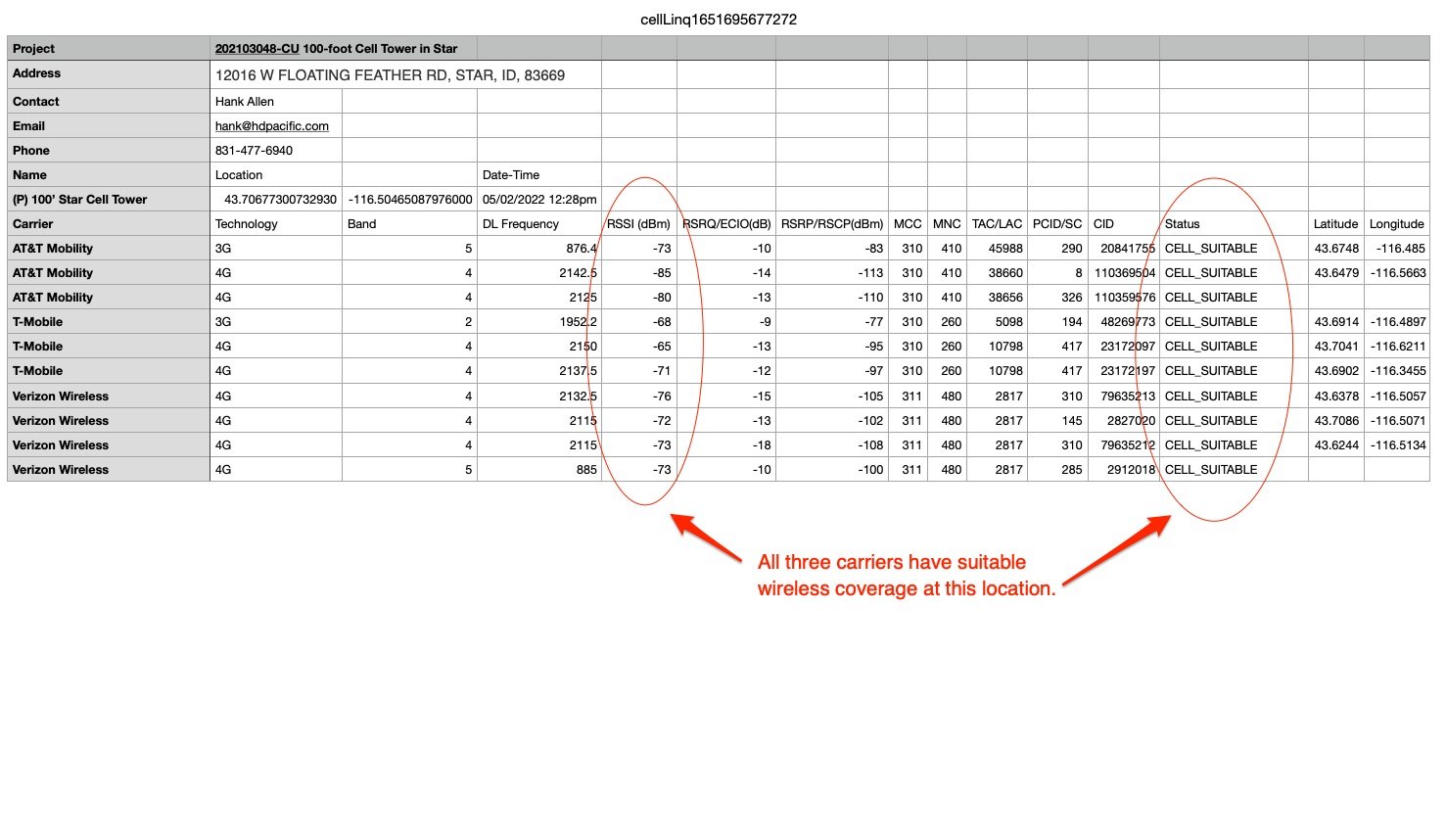Click the hank@hdpacific.com email link

272,125
